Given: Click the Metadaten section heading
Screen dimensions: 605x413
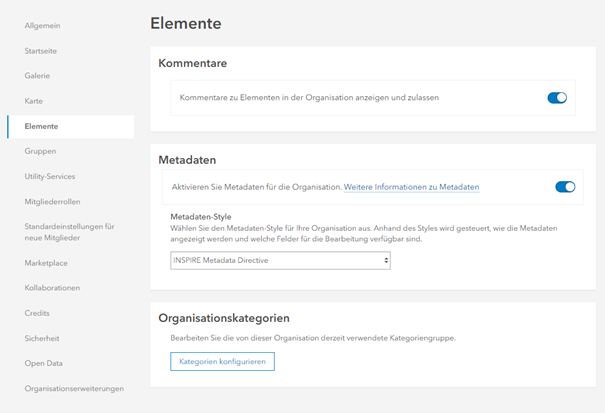Looking at the screenshot, I should tap(187, 160).
